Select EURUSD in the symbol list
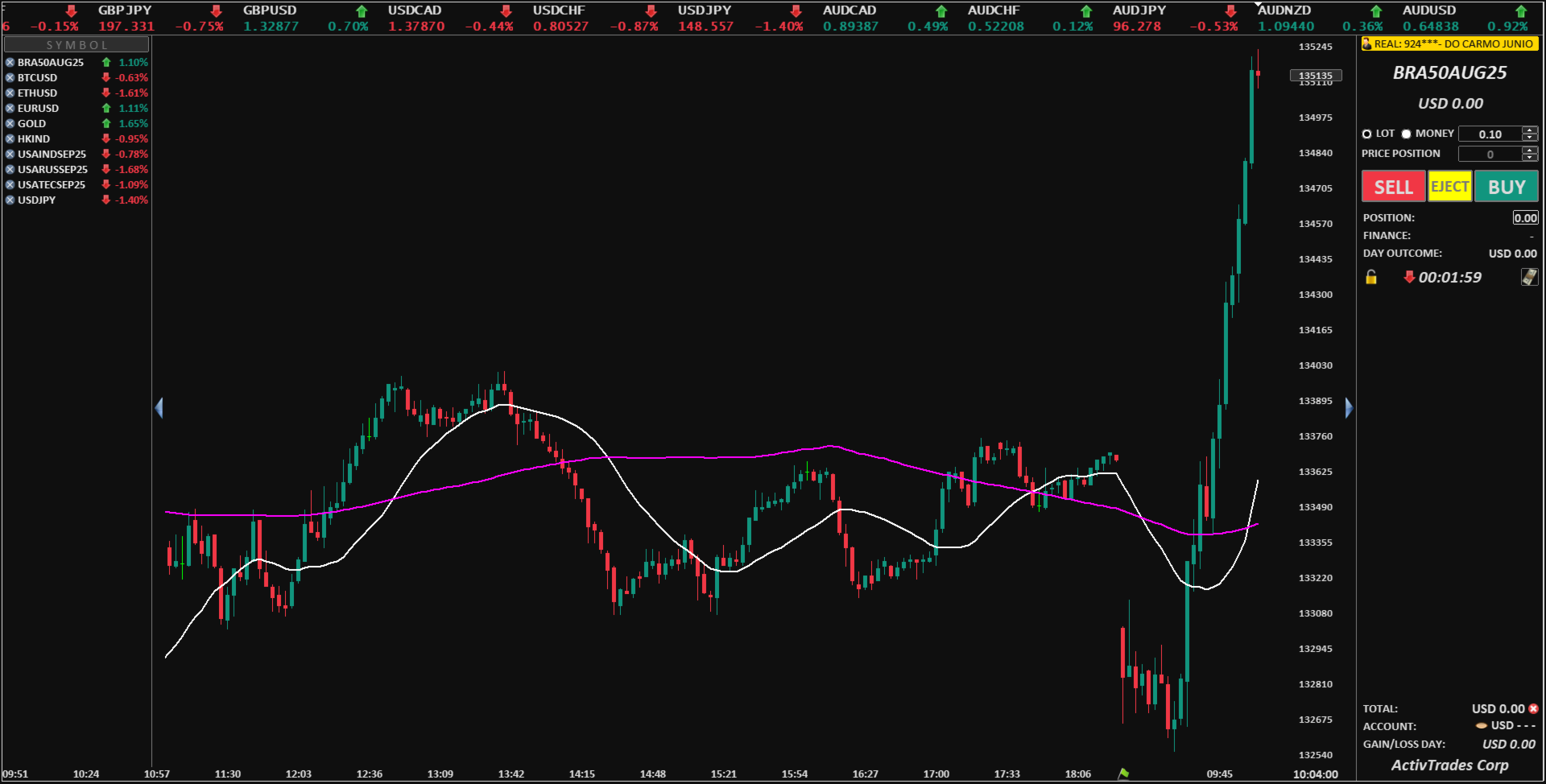The width and height of the screenshot is (1546, 784). click(x=38, y=108)
